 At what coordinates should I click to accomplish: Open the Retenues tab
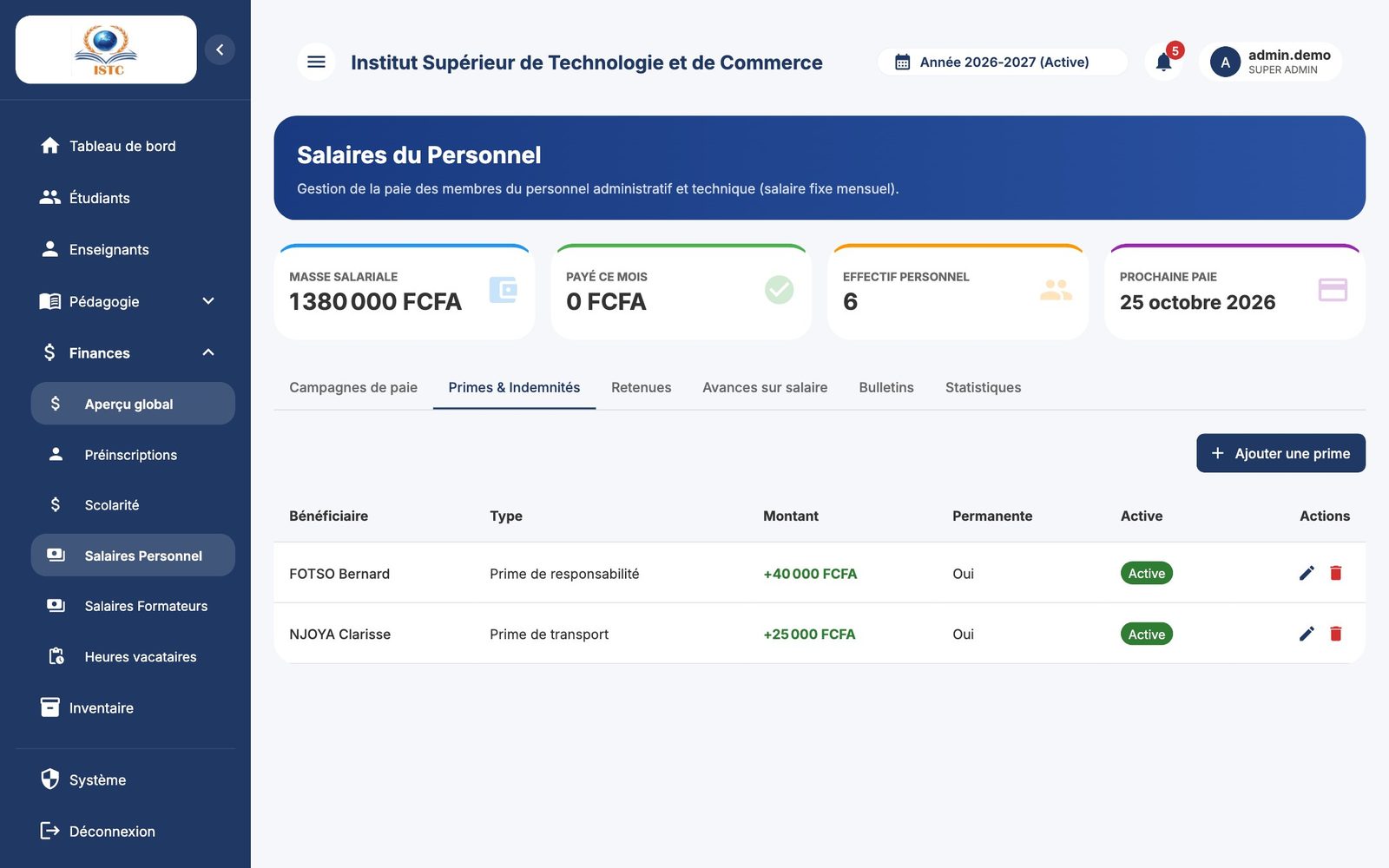tap(641, 387)
